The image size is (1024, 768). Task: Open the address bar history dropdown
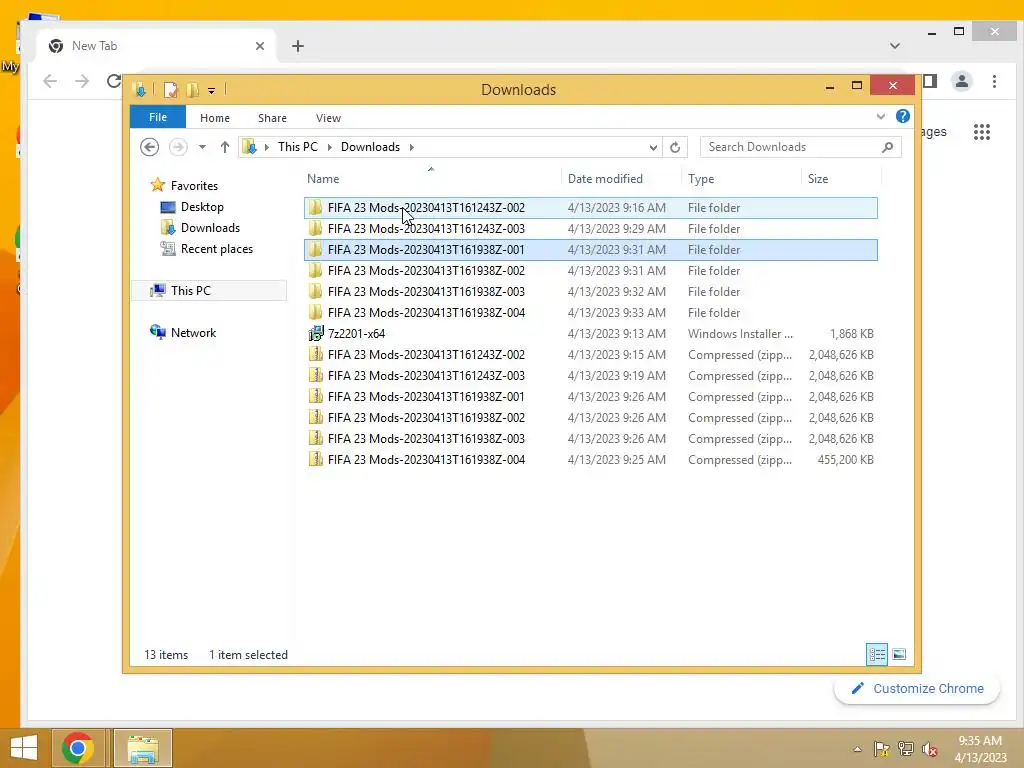tap(653, 148)
